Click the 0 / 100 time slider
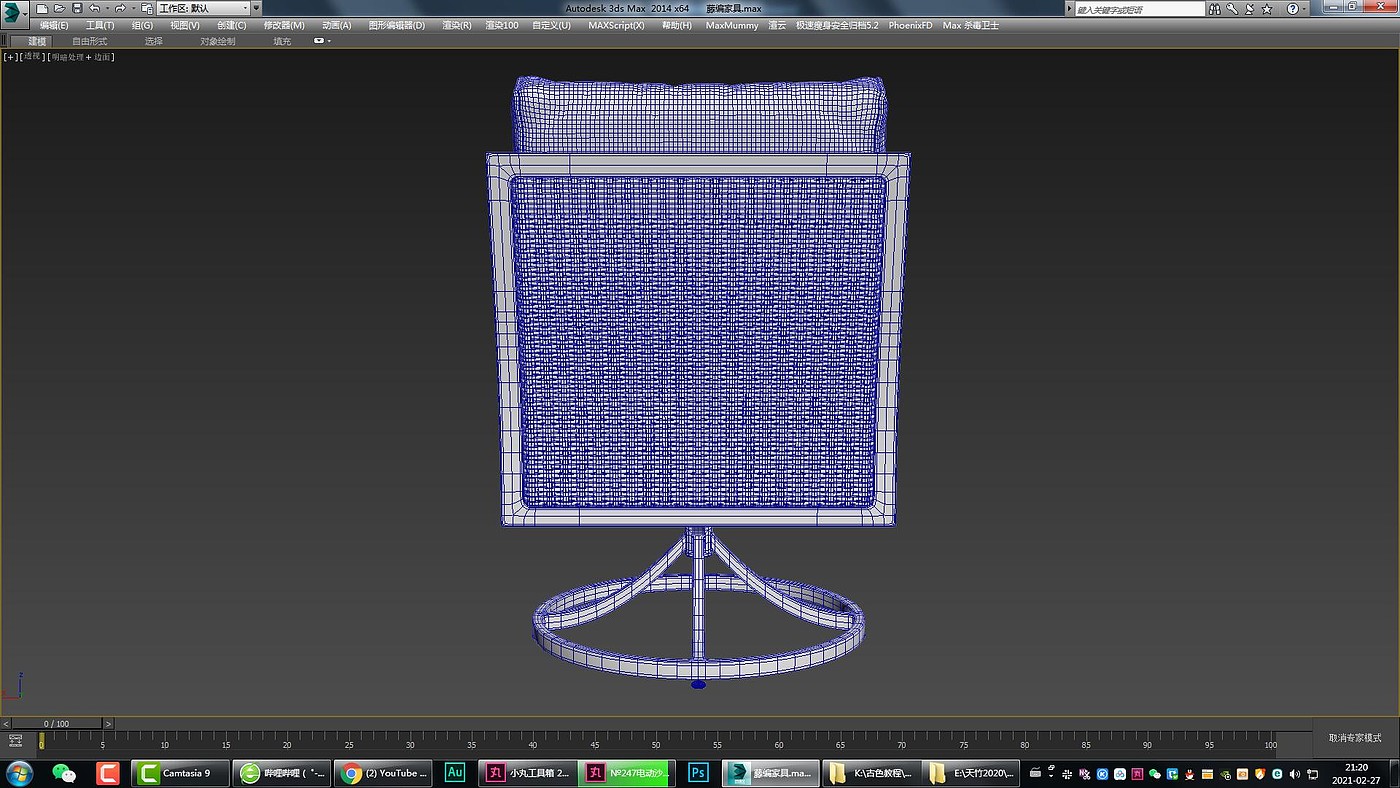The height and width of the screenshot is (788, 1400). [56, 723]
